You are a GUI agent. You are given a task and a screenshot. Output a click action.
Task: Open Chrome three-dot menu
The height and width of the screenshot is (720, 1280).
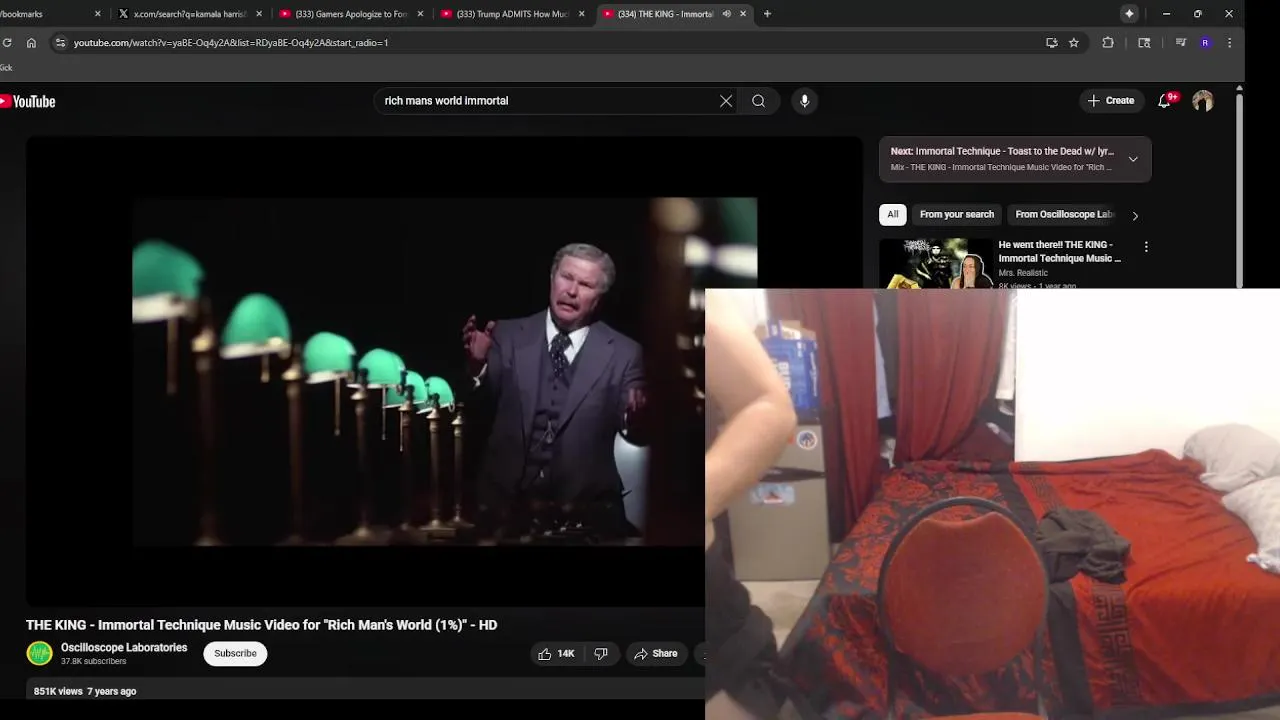[x=1229, y=43]
